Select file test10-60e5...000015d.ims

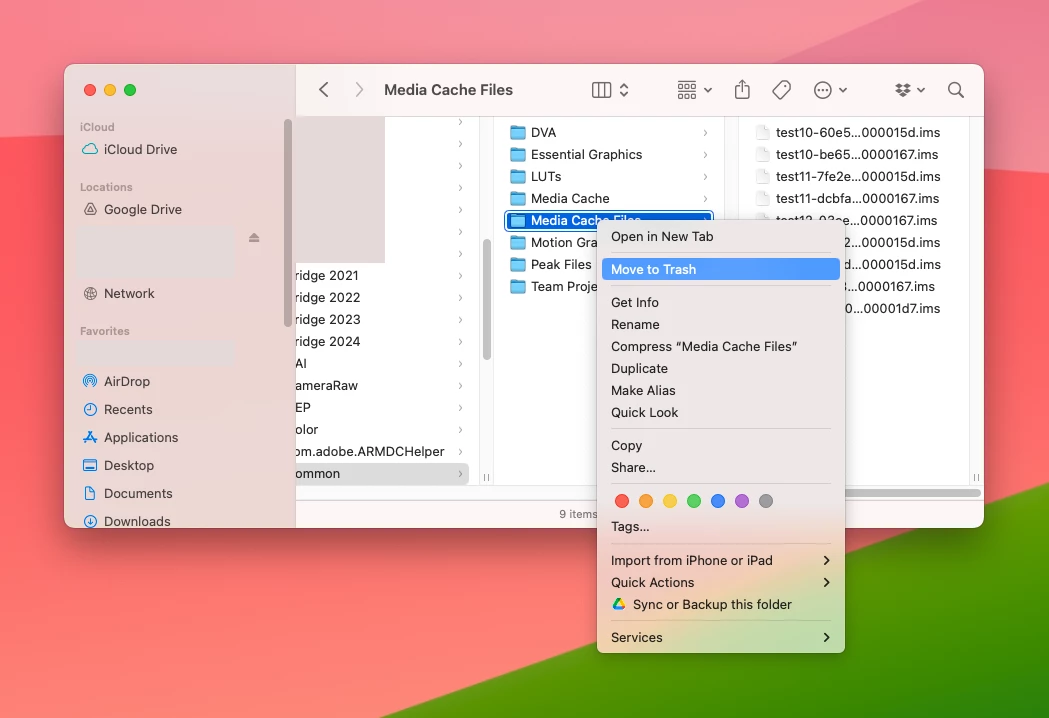[848, 132]
